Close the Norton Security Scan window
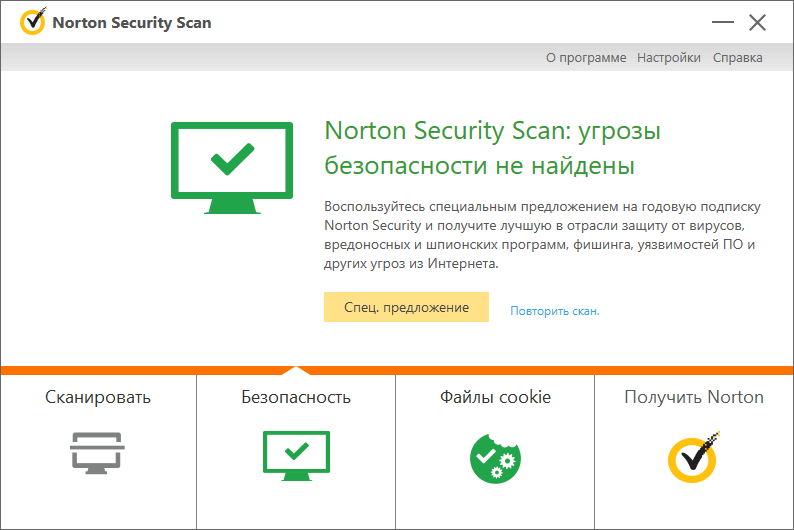The width and height of the screenshot is (794, 530). pyautogui.click(x=757, y=22)
